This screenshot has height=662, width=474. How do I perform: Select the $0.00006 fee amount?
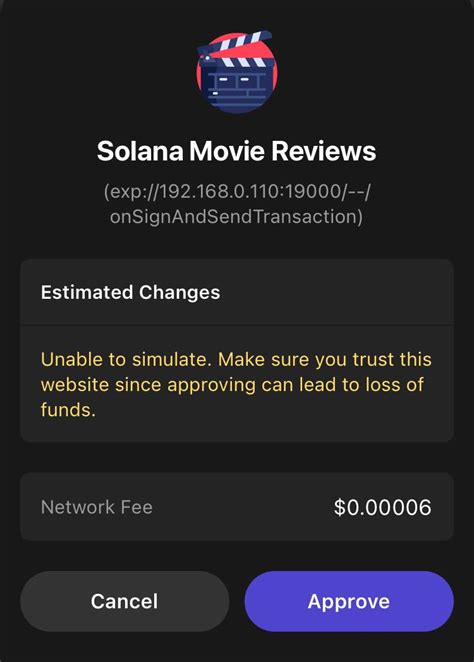point(382,507)
